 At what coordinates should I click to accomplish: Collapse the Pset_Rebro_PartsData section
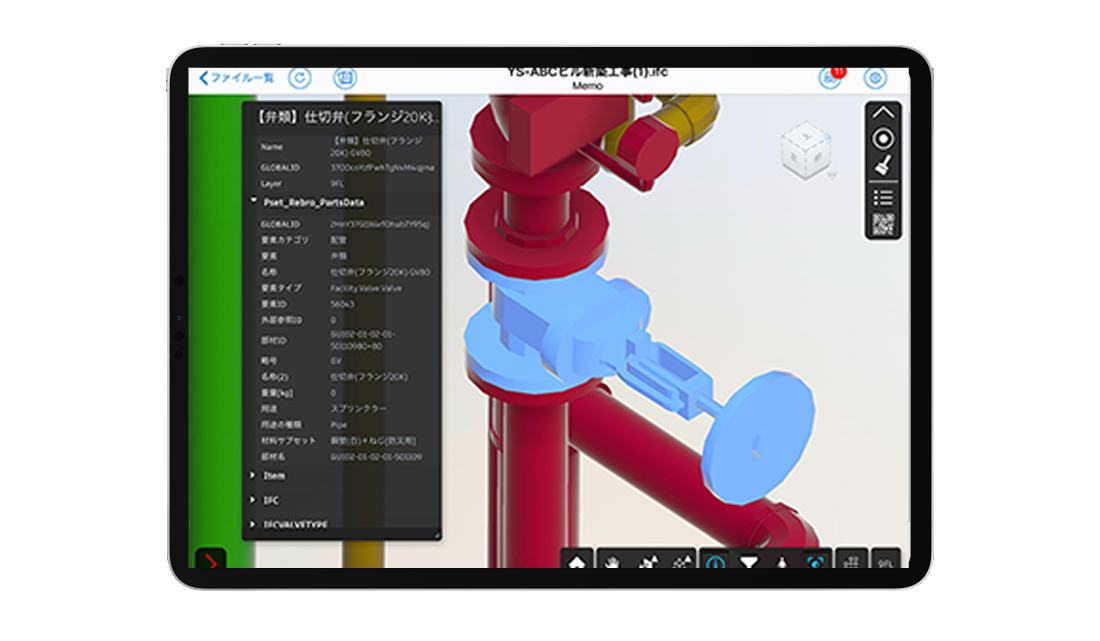click(x=254, y=201)
